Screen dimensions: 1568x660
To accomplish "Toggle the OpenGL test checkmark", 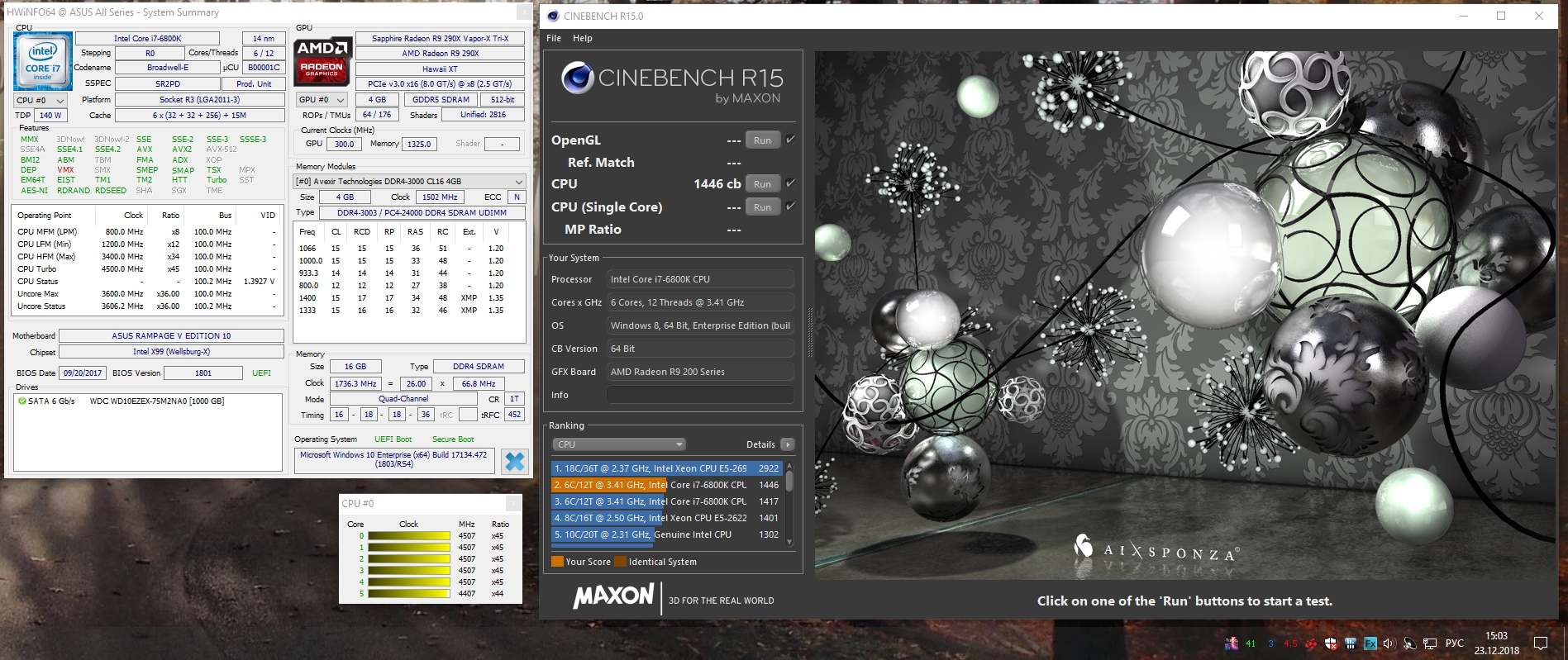I will point(790,140).
